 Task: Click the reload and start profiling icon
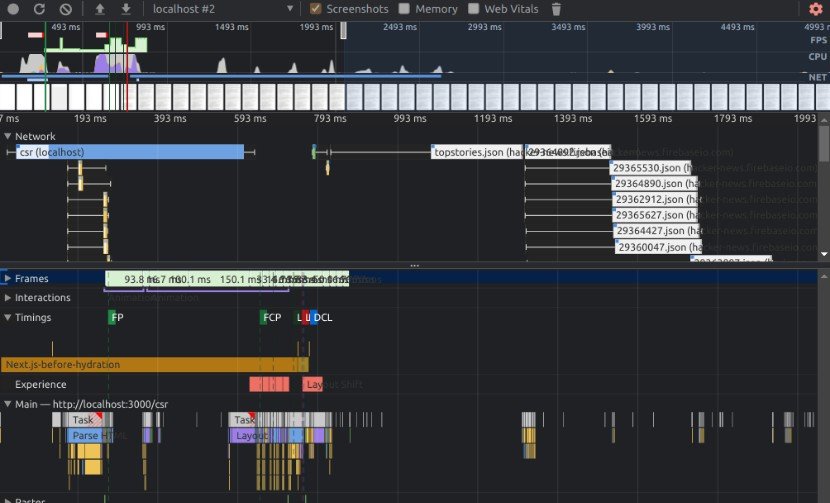point(39,9)
